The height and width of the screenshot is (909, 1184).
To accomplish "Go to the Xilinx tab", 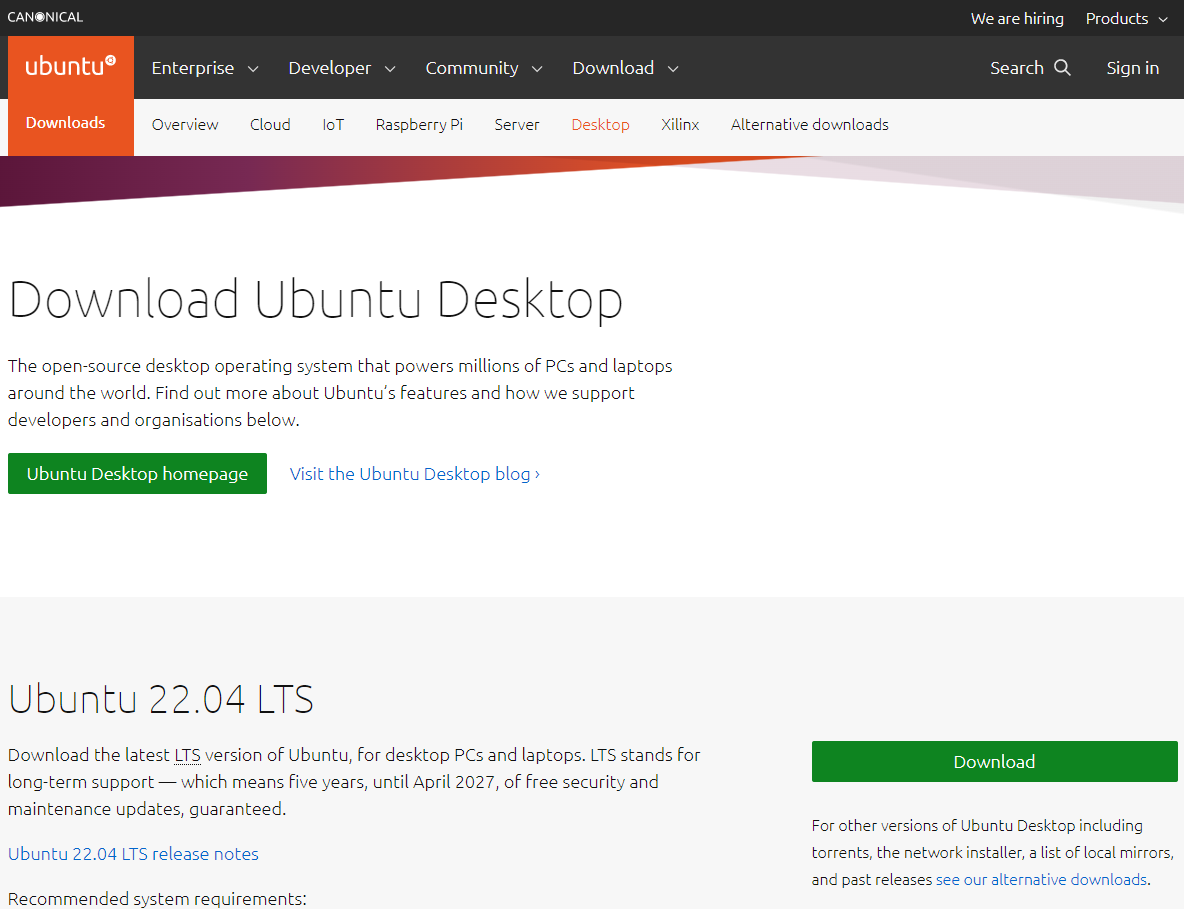I will pos(680,125).
